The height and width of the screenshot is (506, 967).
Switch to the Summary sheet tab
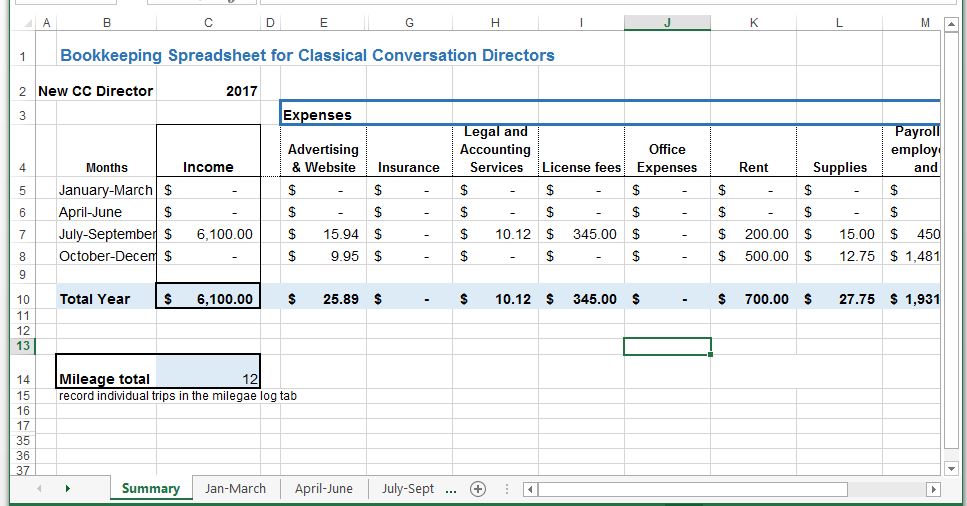point(151,489)
